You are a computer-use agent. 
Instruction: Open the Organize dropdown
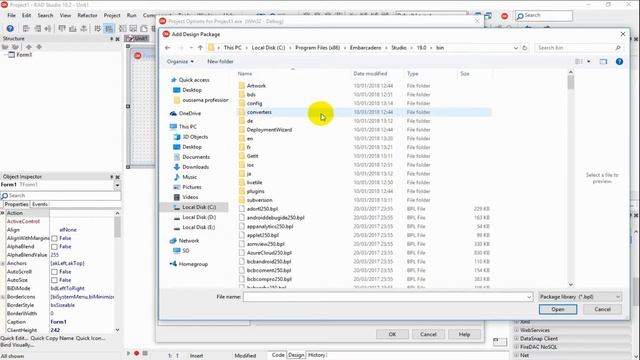click(x=180, y=62)
